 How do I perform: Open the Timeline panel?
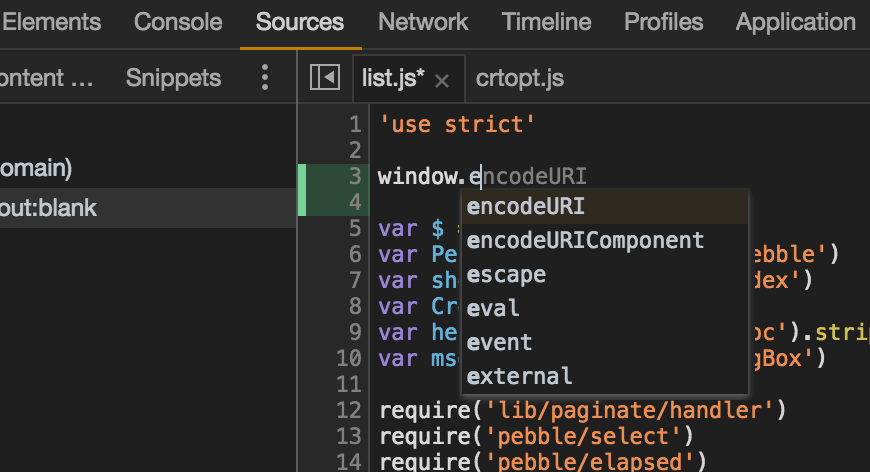click(546, 22)
